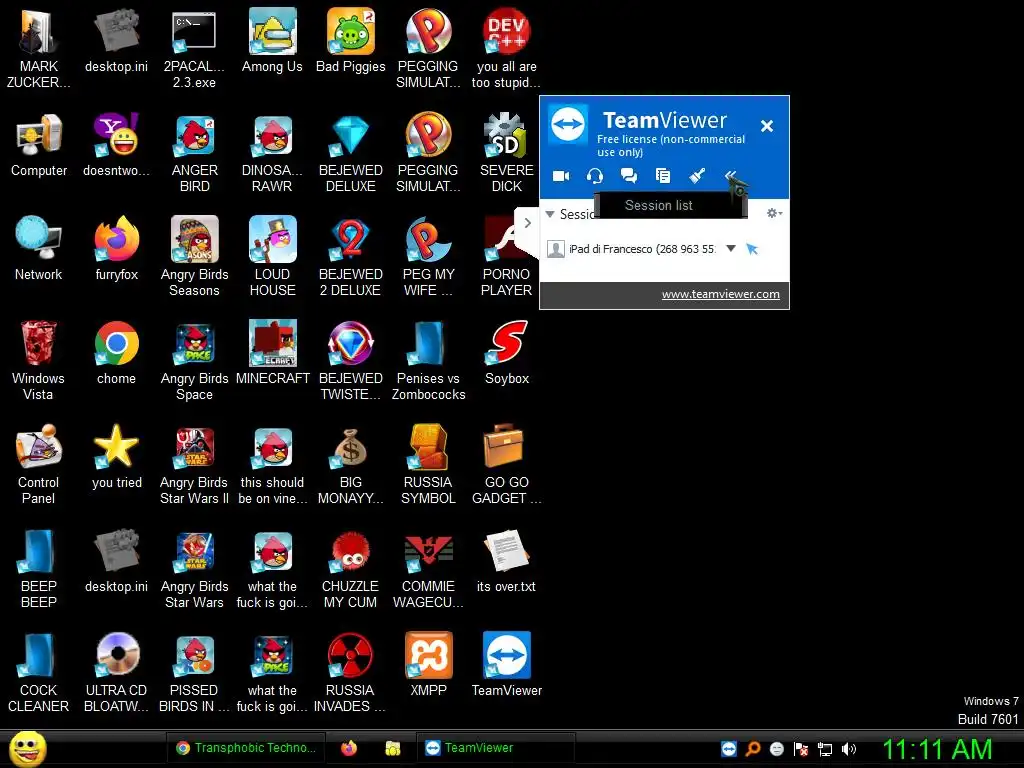Select the RUSSIA INVADES ... icon
Image resolution: width=1024 pixels, height=768 pixels.
pyautogui.click(x=351, y=672)
